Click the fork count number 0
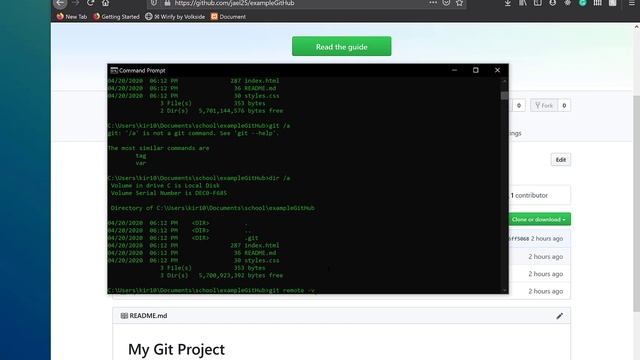Viewport: 640px width, 360px height. [x=564, y=106]
